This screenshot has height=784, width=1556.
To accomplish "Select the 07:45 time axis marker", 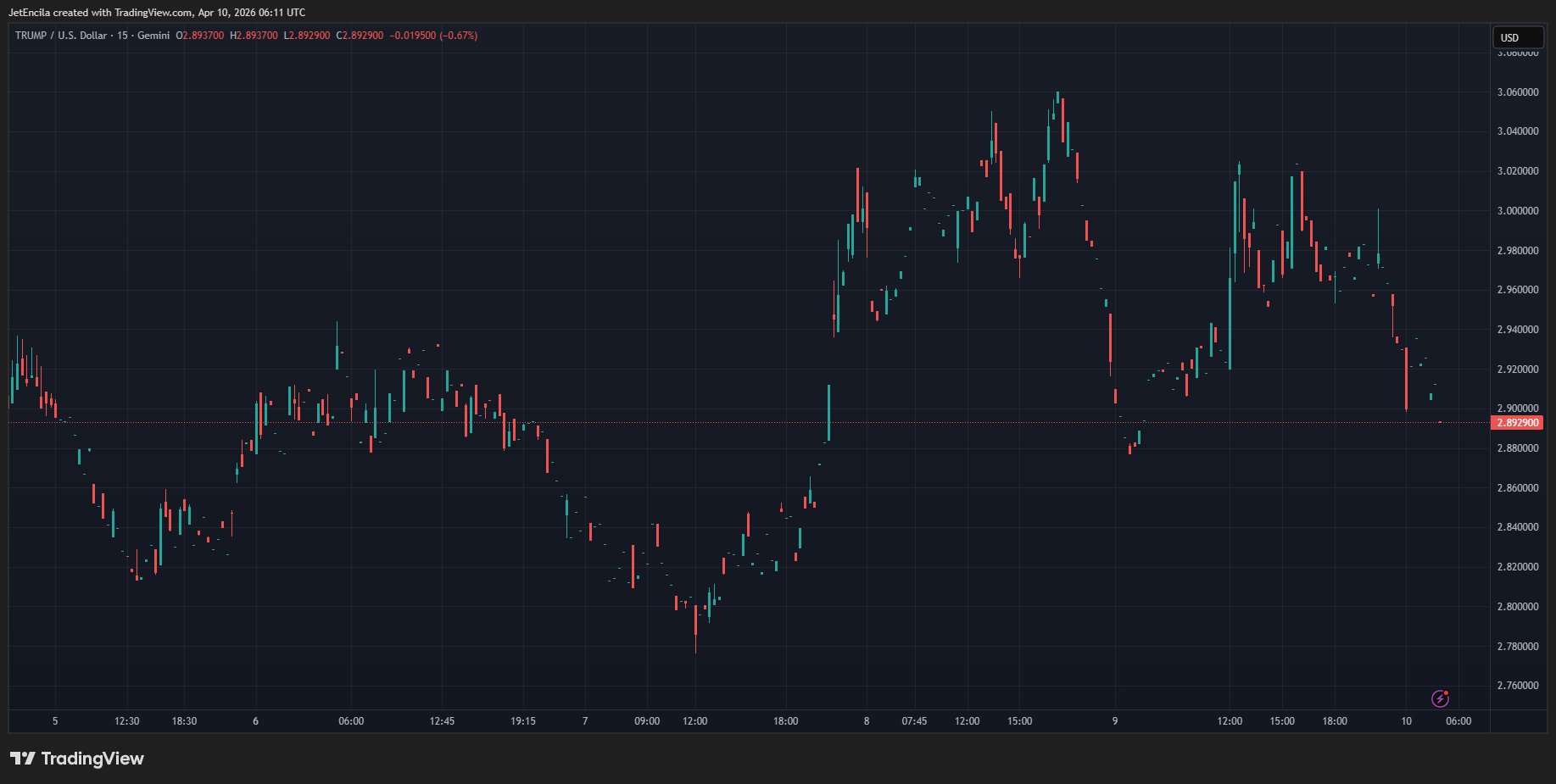I will [x=914, y=721].
